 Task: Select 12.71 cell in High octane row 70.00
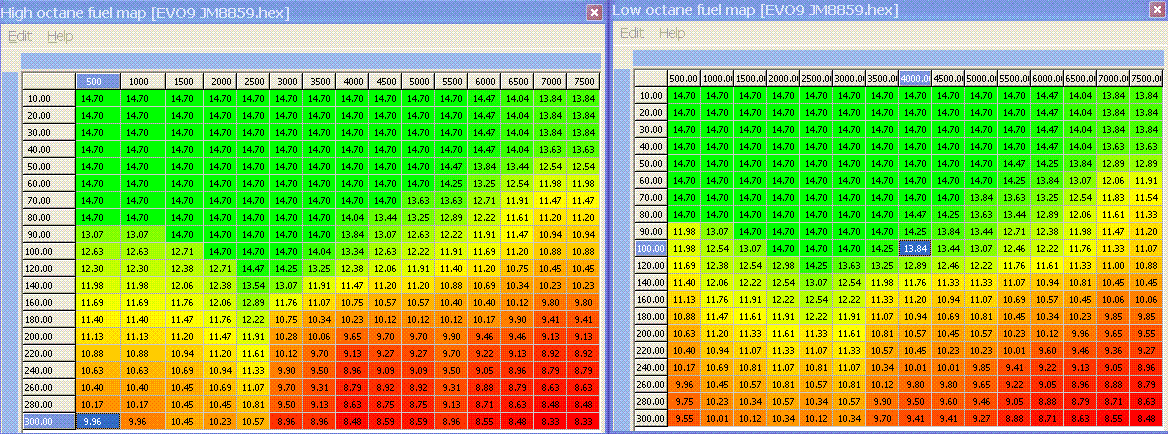483,200
